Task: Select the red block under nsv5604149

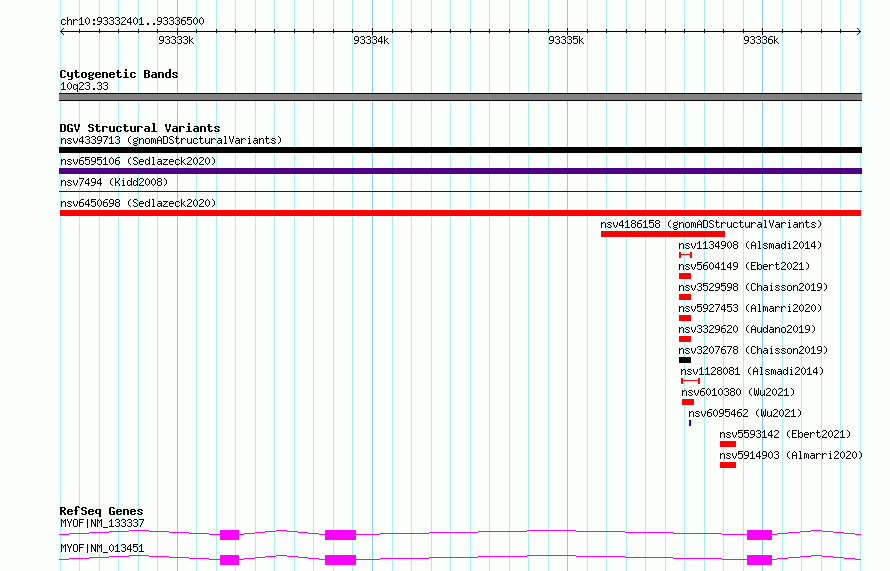Action: [685, 276]
